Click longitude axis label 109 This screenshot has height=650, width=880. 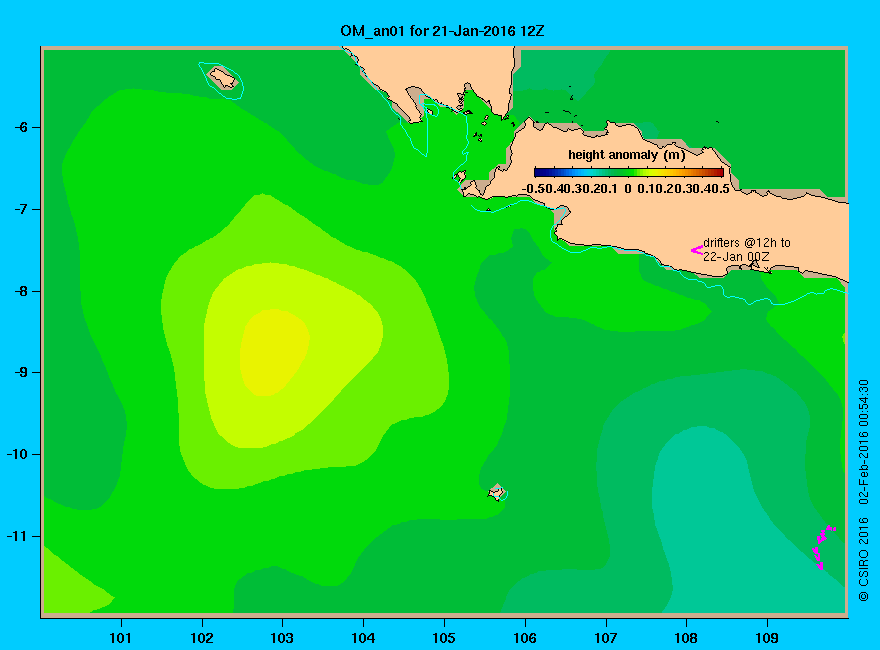767,638
